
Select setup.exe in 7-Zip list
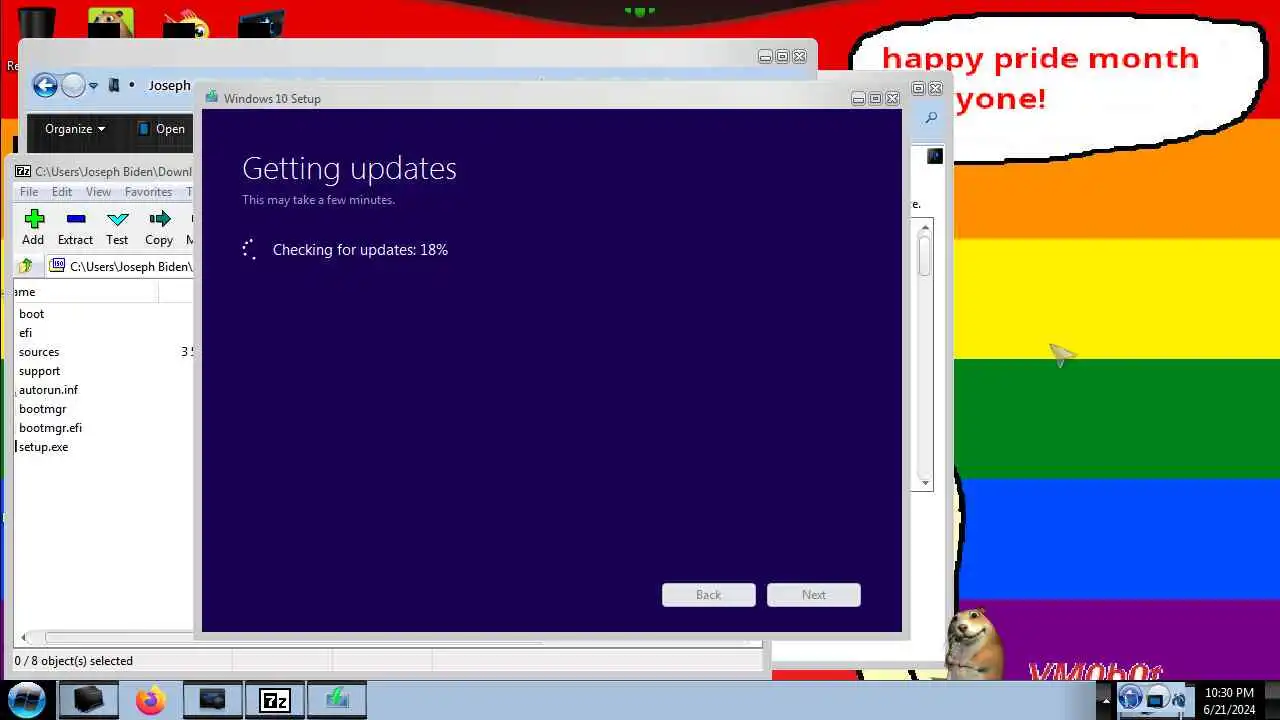pos(43,447)
